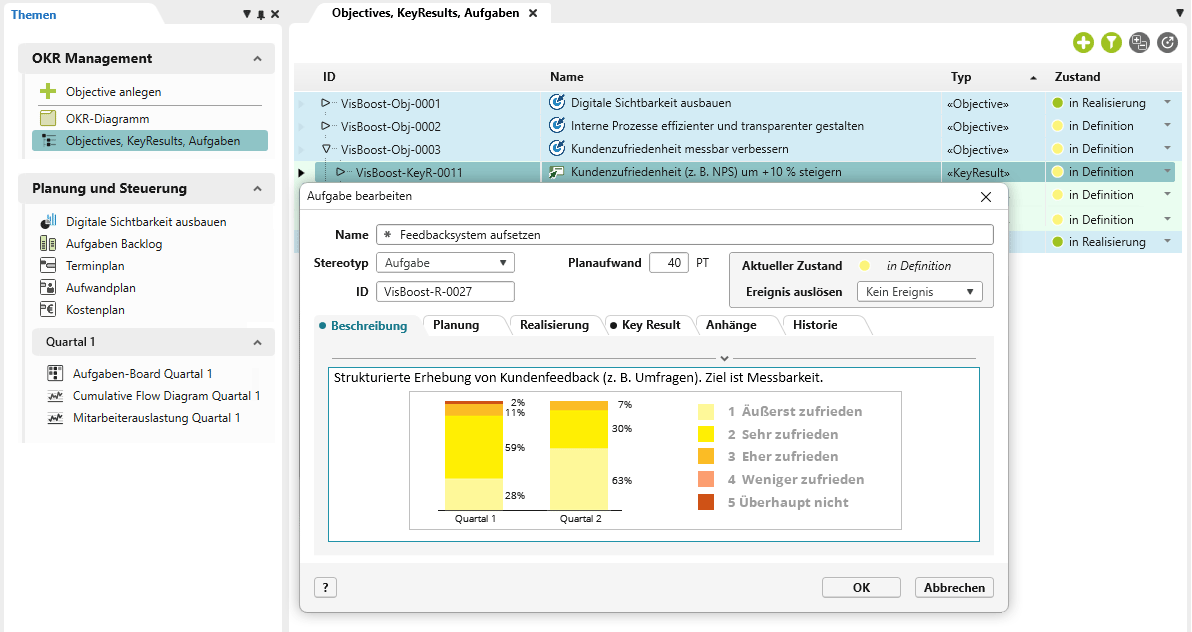Click the Sehr zufrieden yellow legend swatch

click(x=706, y=434)
